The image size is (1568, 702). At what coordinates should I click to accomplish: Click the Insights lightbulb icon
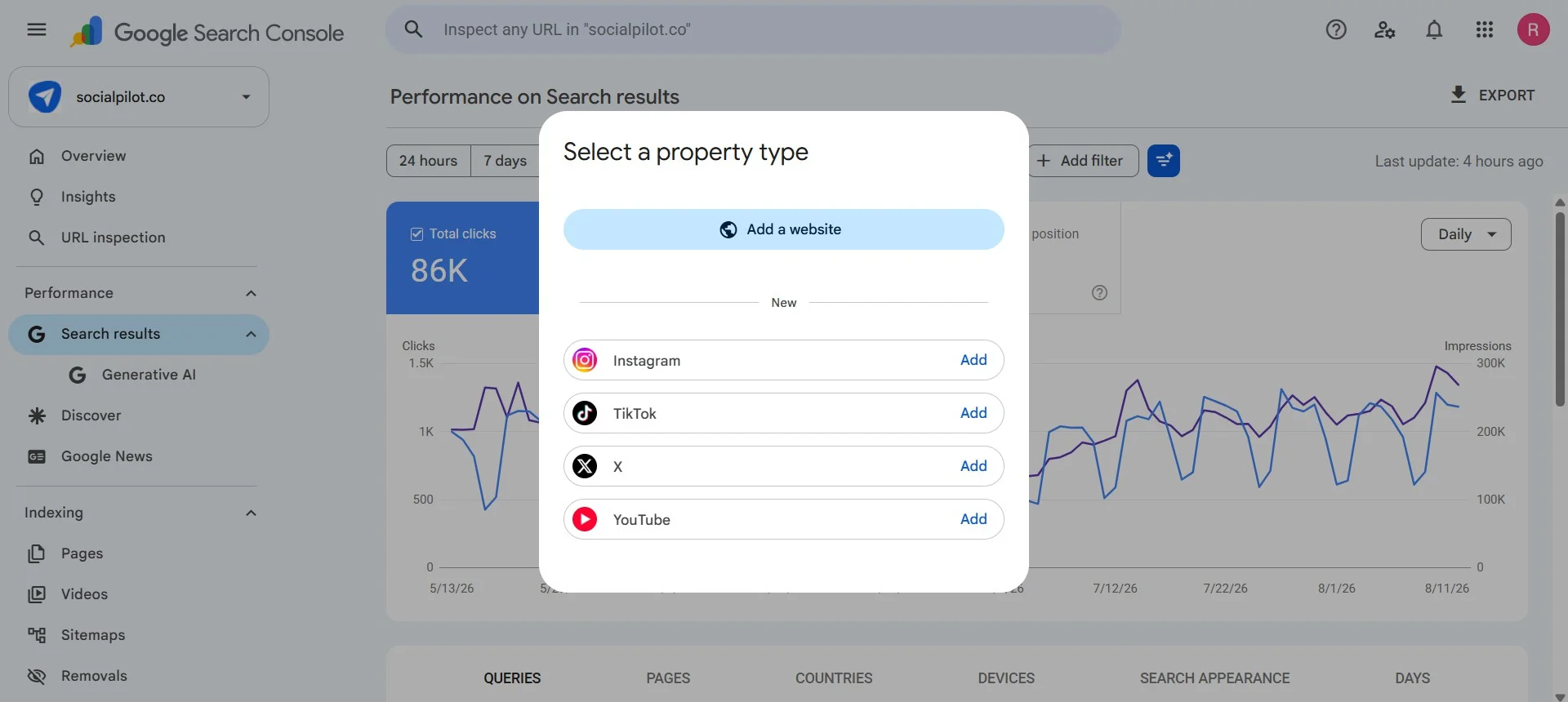point(37,197)
